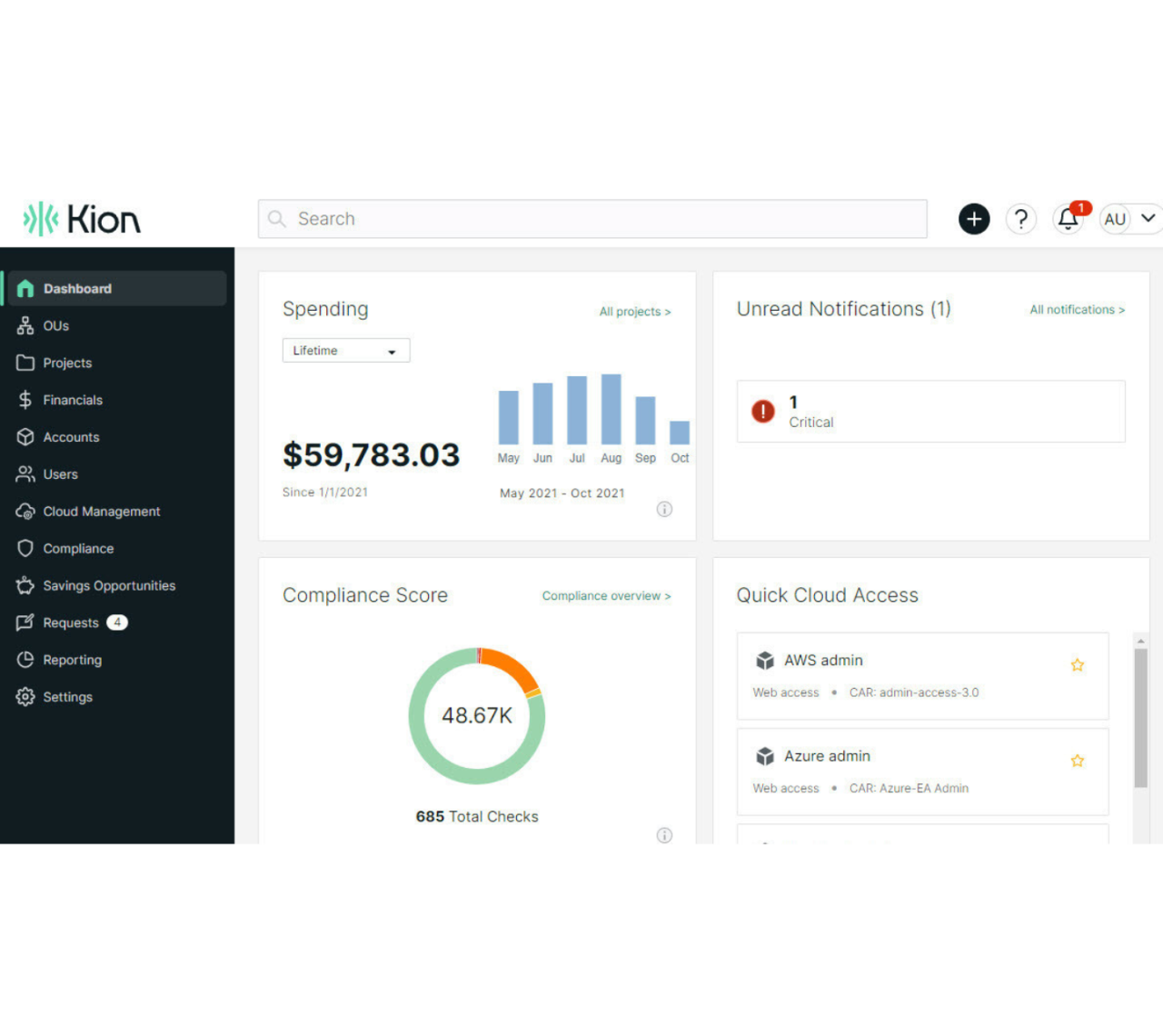View Savings Opportunities
The image size is (1163, 1036).
click(109, 585)
